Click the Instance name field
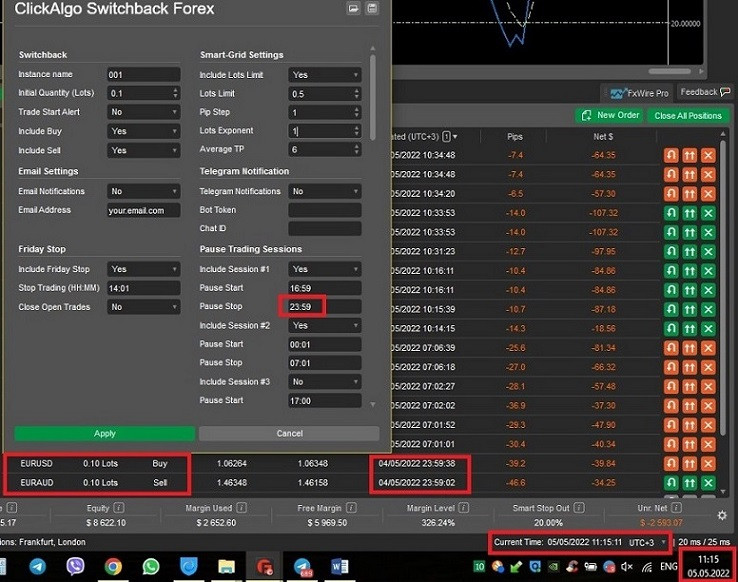 pyautogui.click(x=144, y=75)
